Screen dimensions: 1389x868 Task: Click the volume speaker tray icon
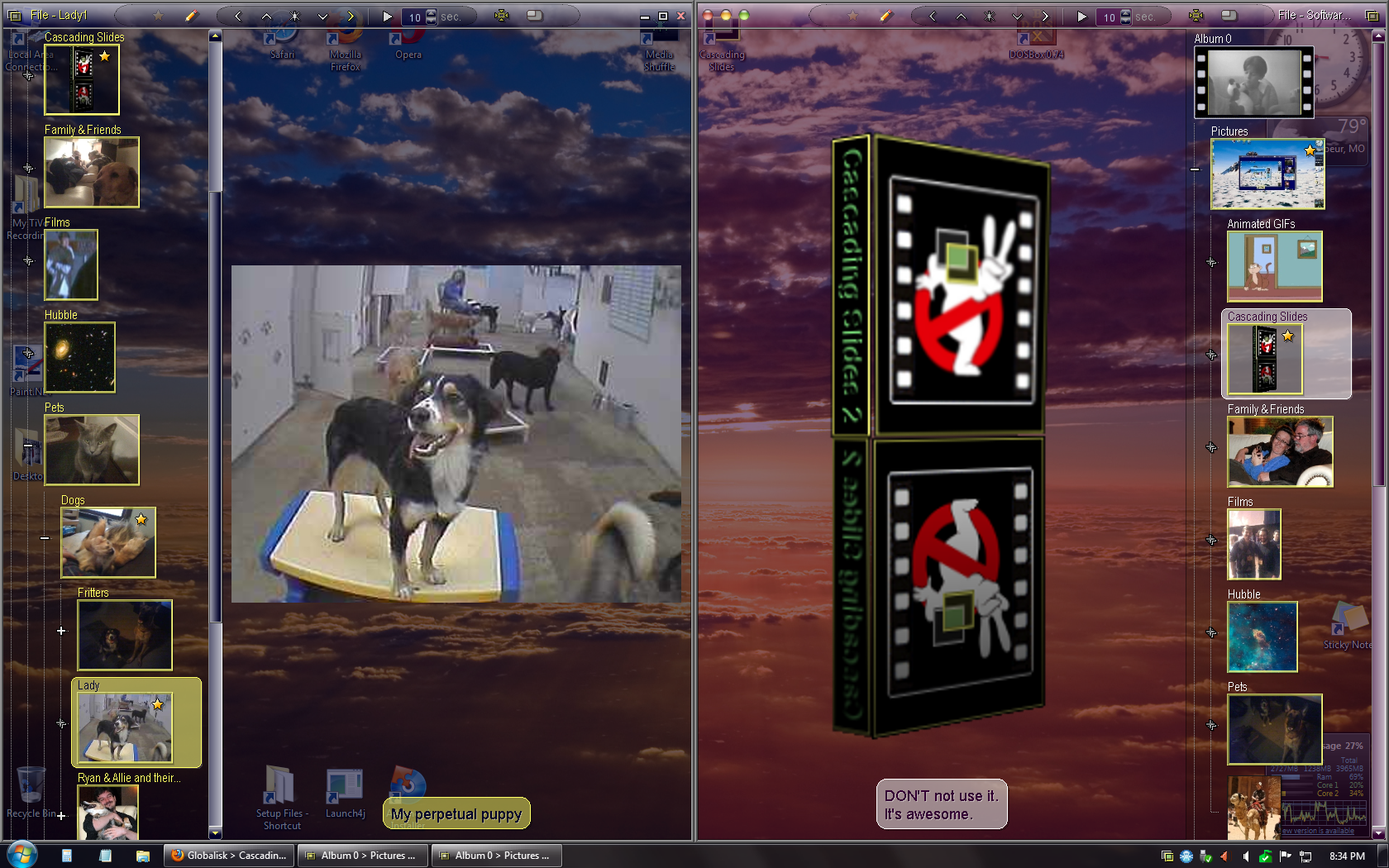[1246, 856]
